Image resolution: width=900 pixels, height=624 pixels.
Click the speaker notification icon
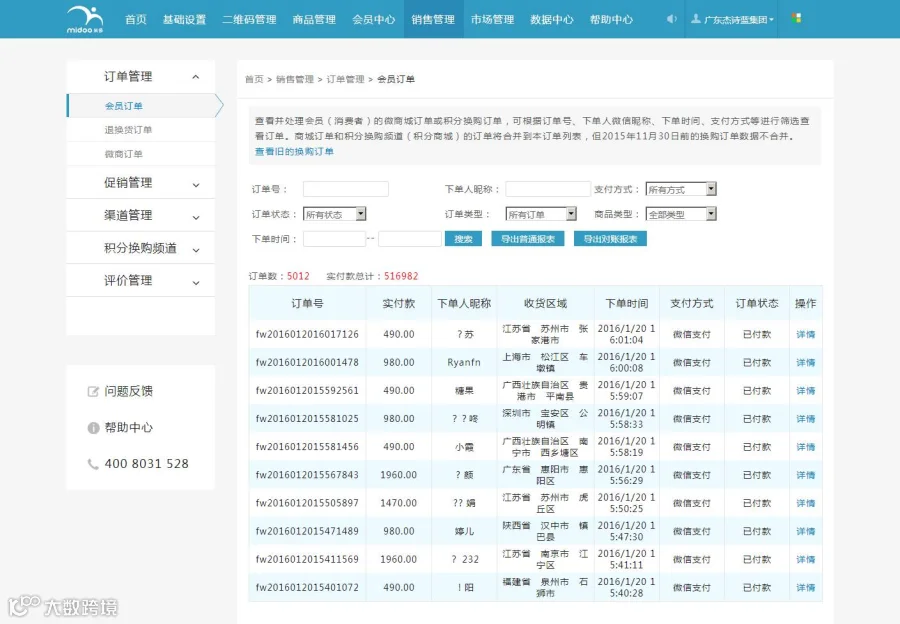671,19
